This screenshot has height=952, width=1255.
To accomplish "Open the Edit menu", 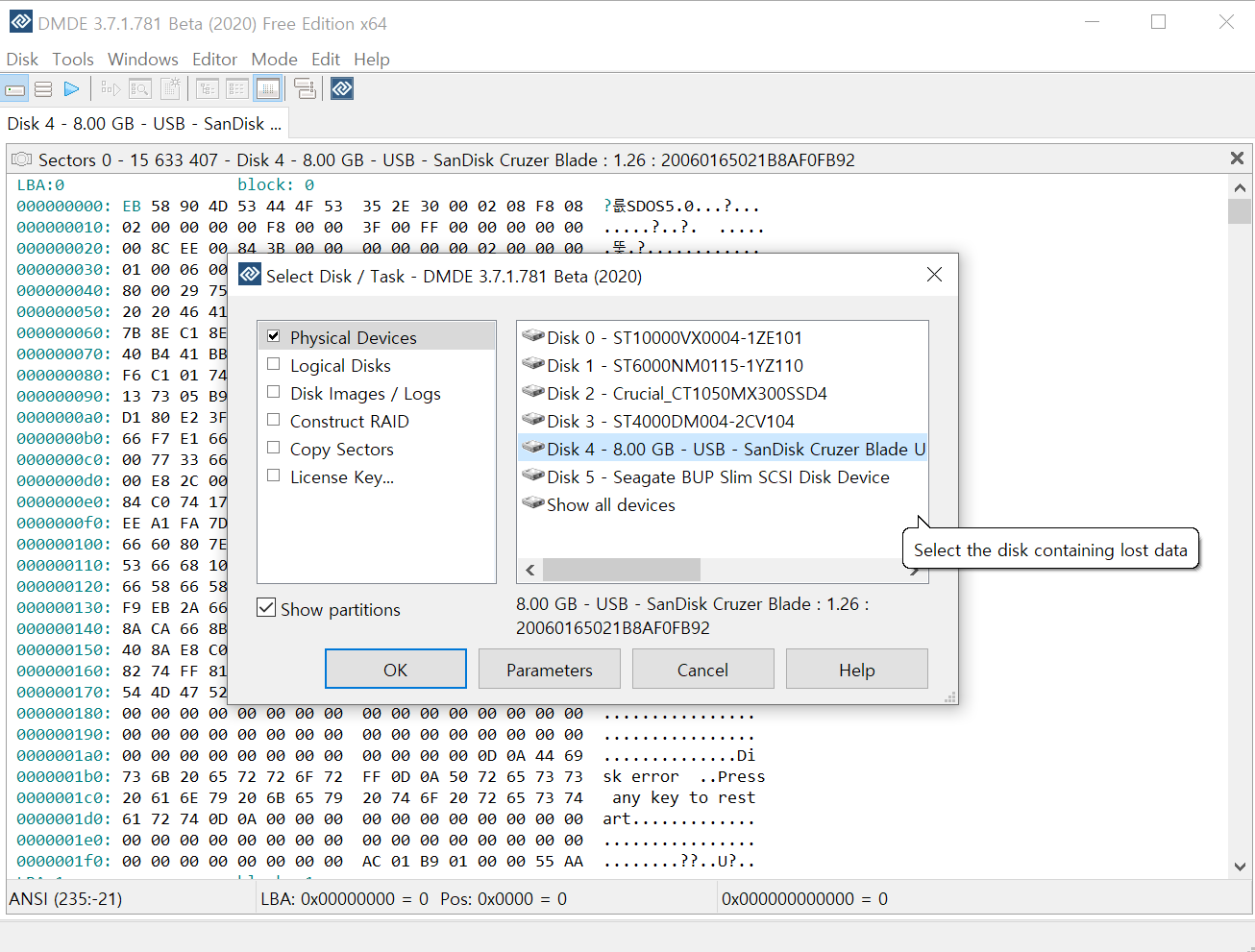I will [326, 60].
